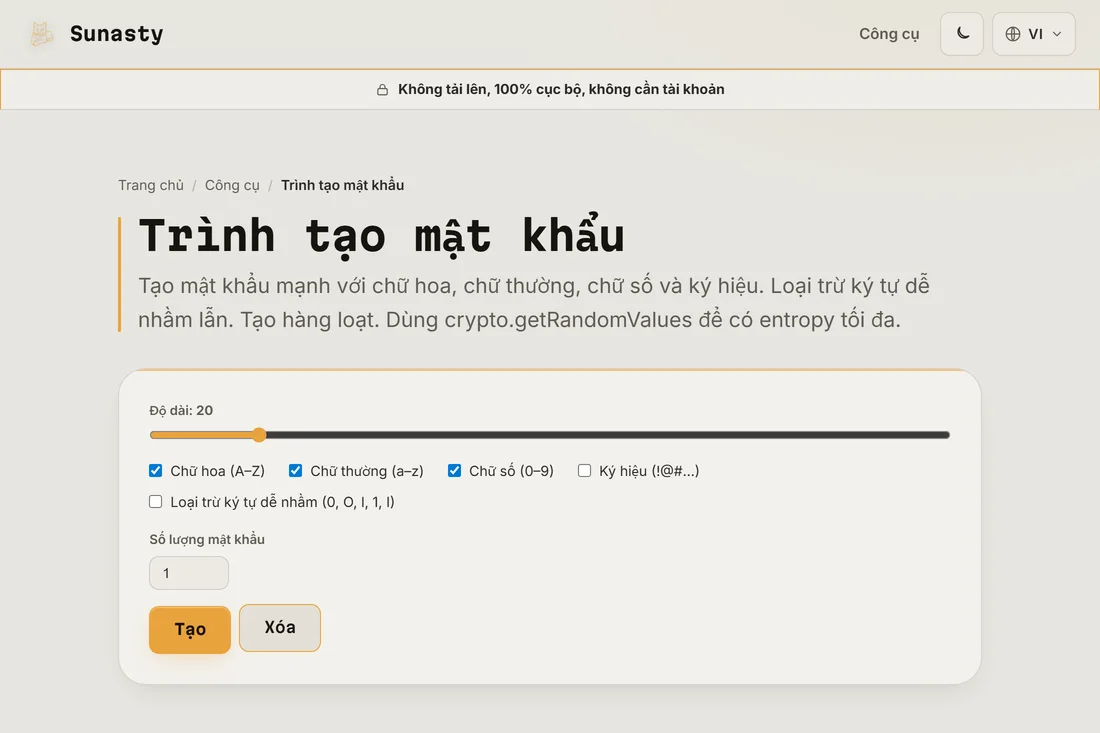Uncheck the Chữ thường (a–z) checkbox
1100x733 pixels.
tap(295, 471)
